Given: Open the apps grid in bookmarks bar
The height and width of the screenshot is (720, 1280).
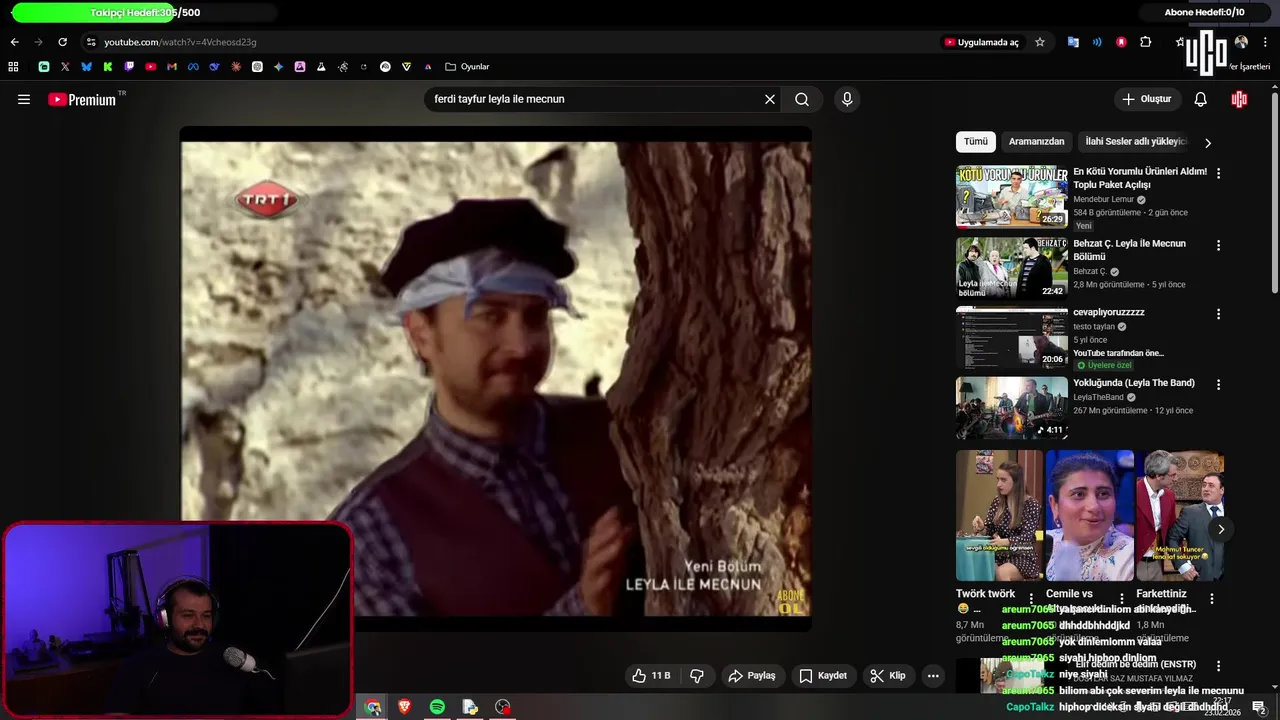Looking at the screenshot, I should coord(13,67).
